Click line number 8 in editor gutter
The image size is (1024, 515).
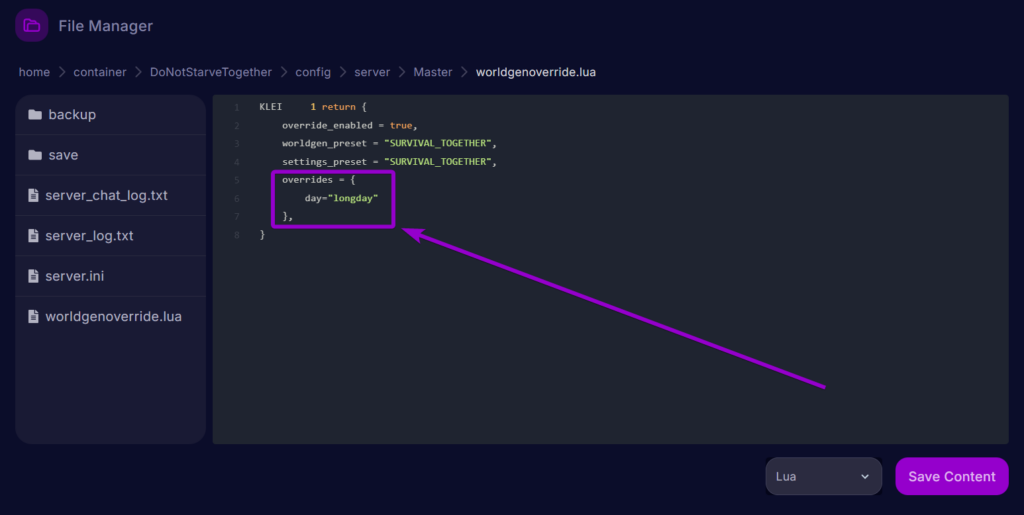point(236,234)
